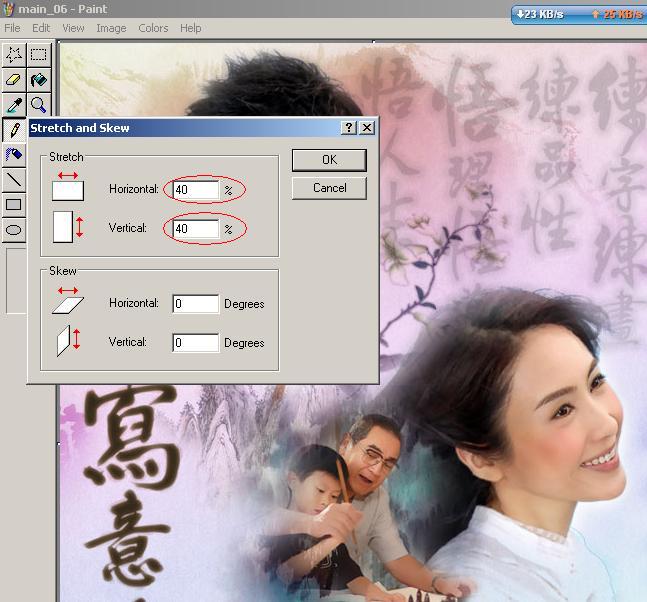The width and height of the screenshot is (647, 602).
Task: Choose the Pencil tool
Action: pyautogui.click(x=14, y=130)
